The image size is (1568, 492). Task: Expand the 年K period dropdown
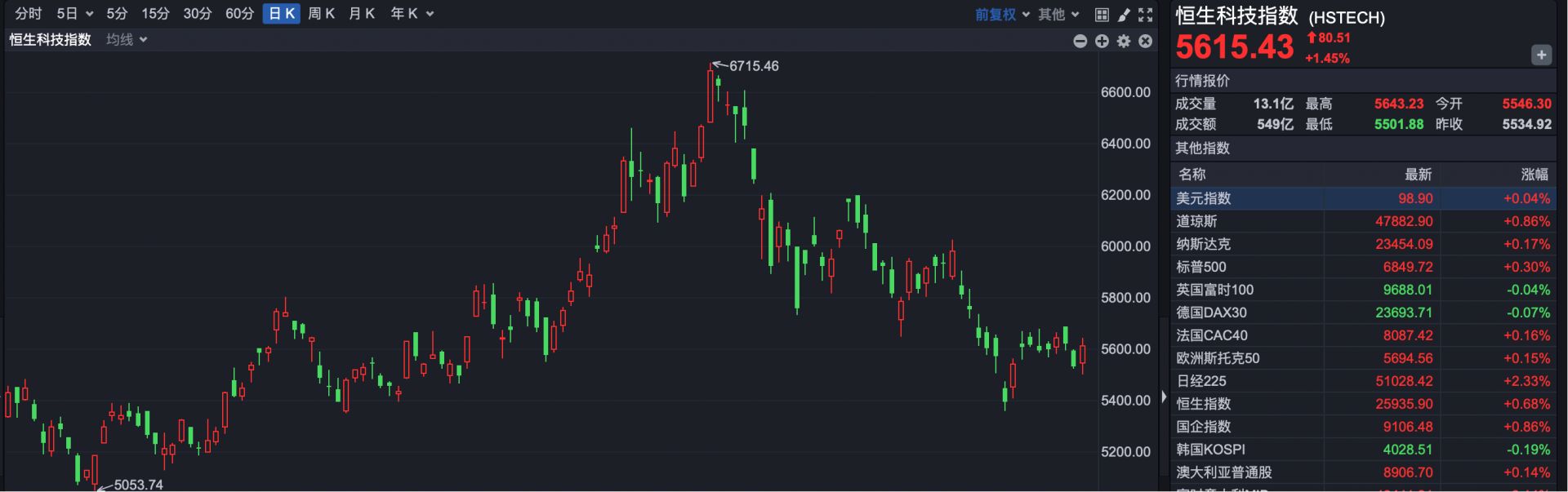pyautogui.click(x=412, y=14)
